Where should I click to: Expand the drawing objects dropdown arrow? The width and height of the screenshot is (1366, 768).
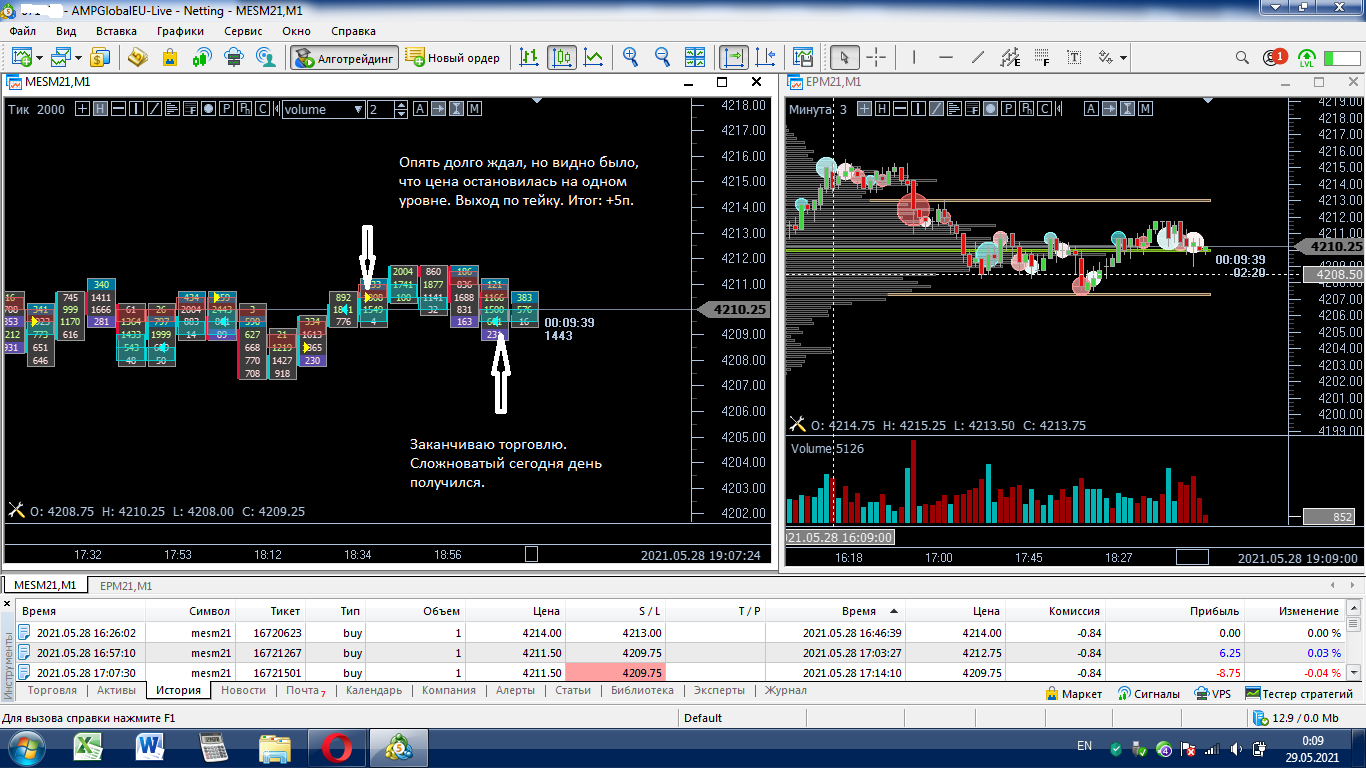[x=1124, y=57]
